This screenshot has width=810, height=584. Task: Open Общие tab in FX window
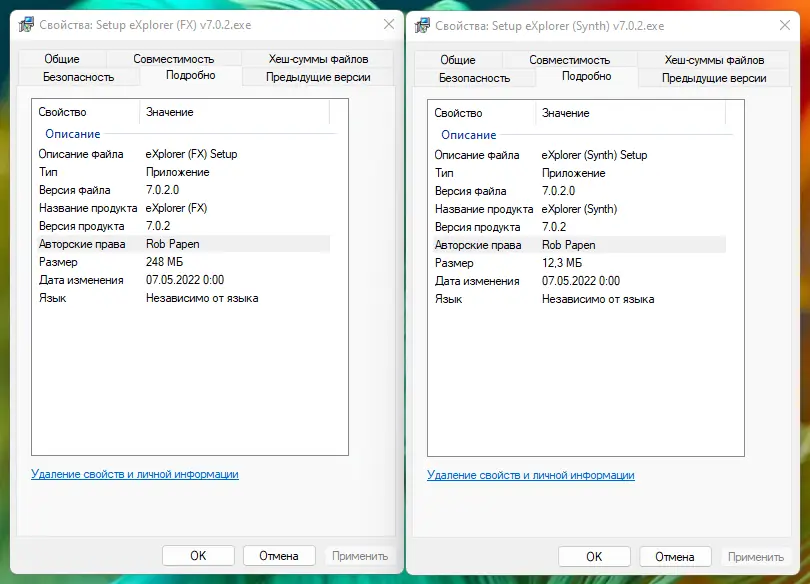(62, 59)
